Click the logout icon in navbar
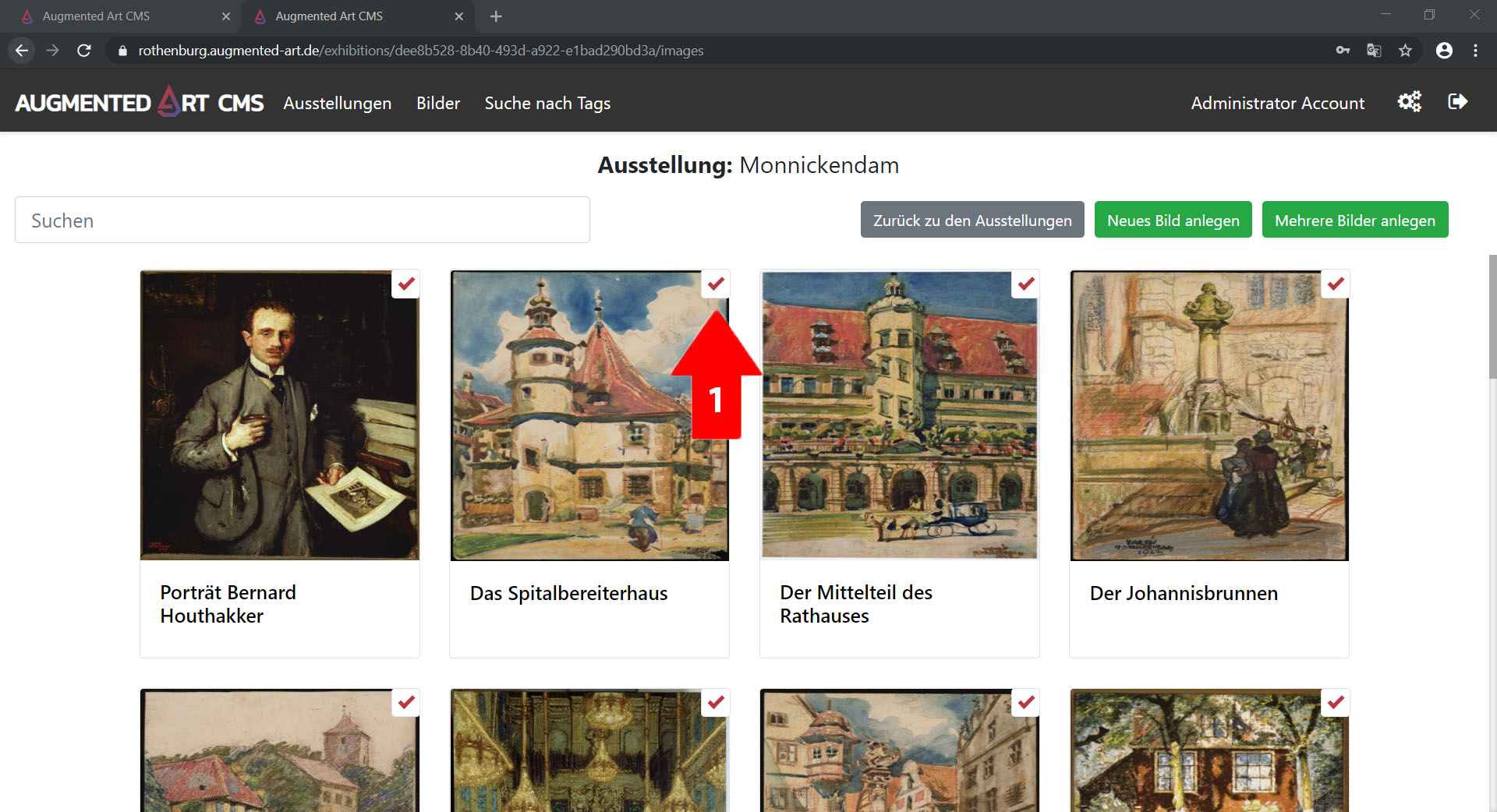 (x=1457, y=102)
